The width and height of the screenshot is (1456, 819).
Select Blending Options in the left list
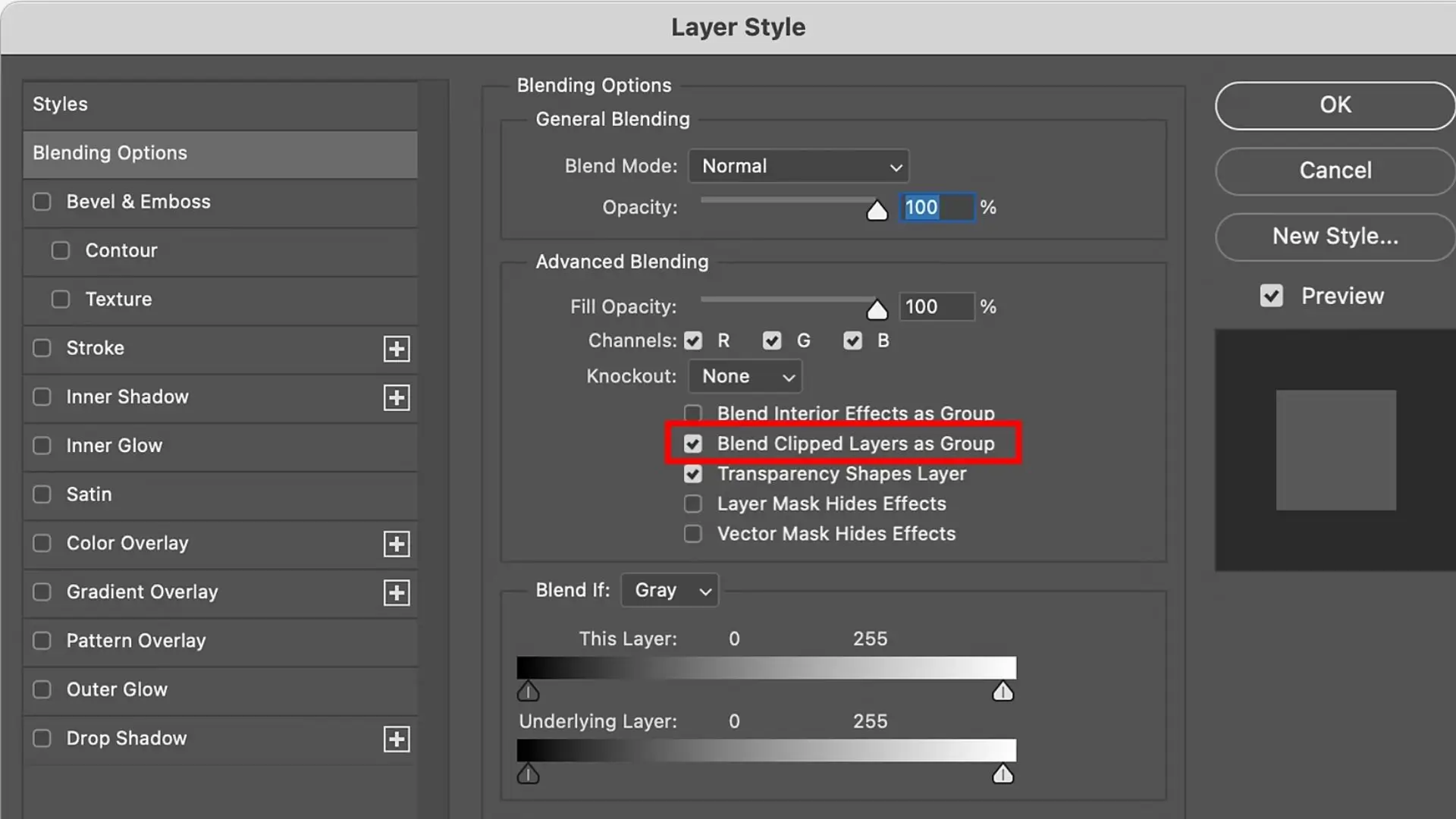pyautogui.click(x=220, y=153)
